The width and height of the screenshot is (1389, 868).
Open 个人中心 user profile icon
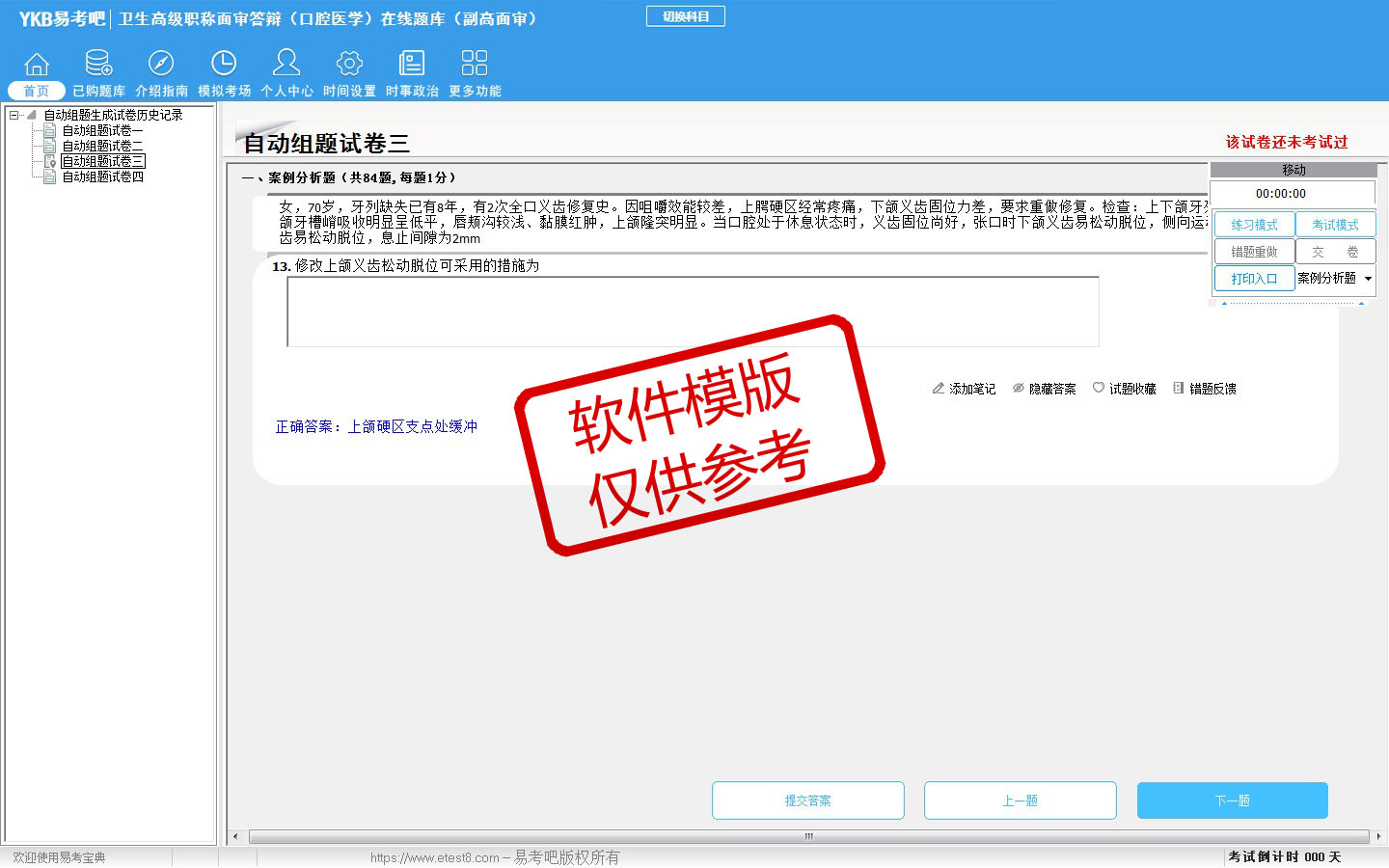(286, 65)
